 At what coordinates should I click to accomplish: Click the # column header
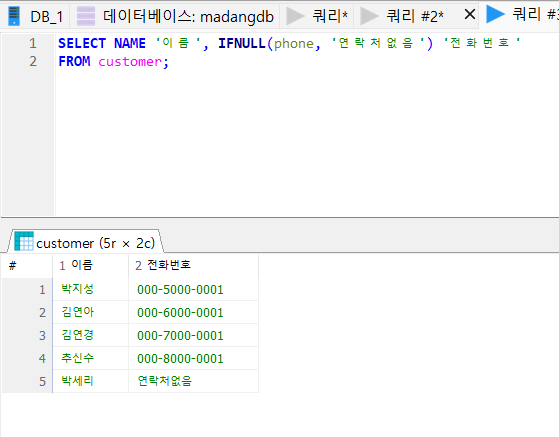point(27,265)
